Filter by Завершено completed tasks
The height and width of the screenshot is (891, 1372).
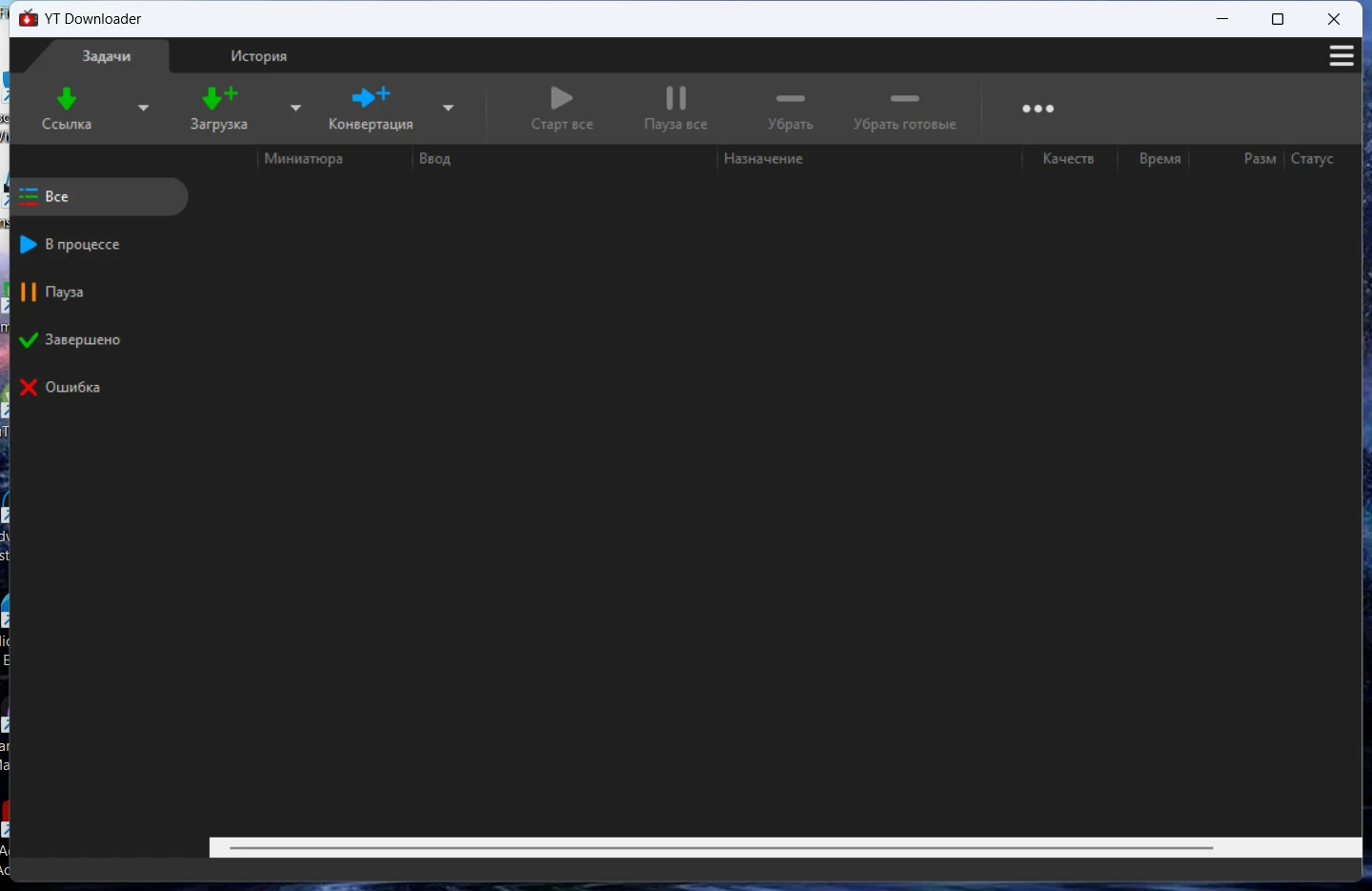click(x=82, y=340)
